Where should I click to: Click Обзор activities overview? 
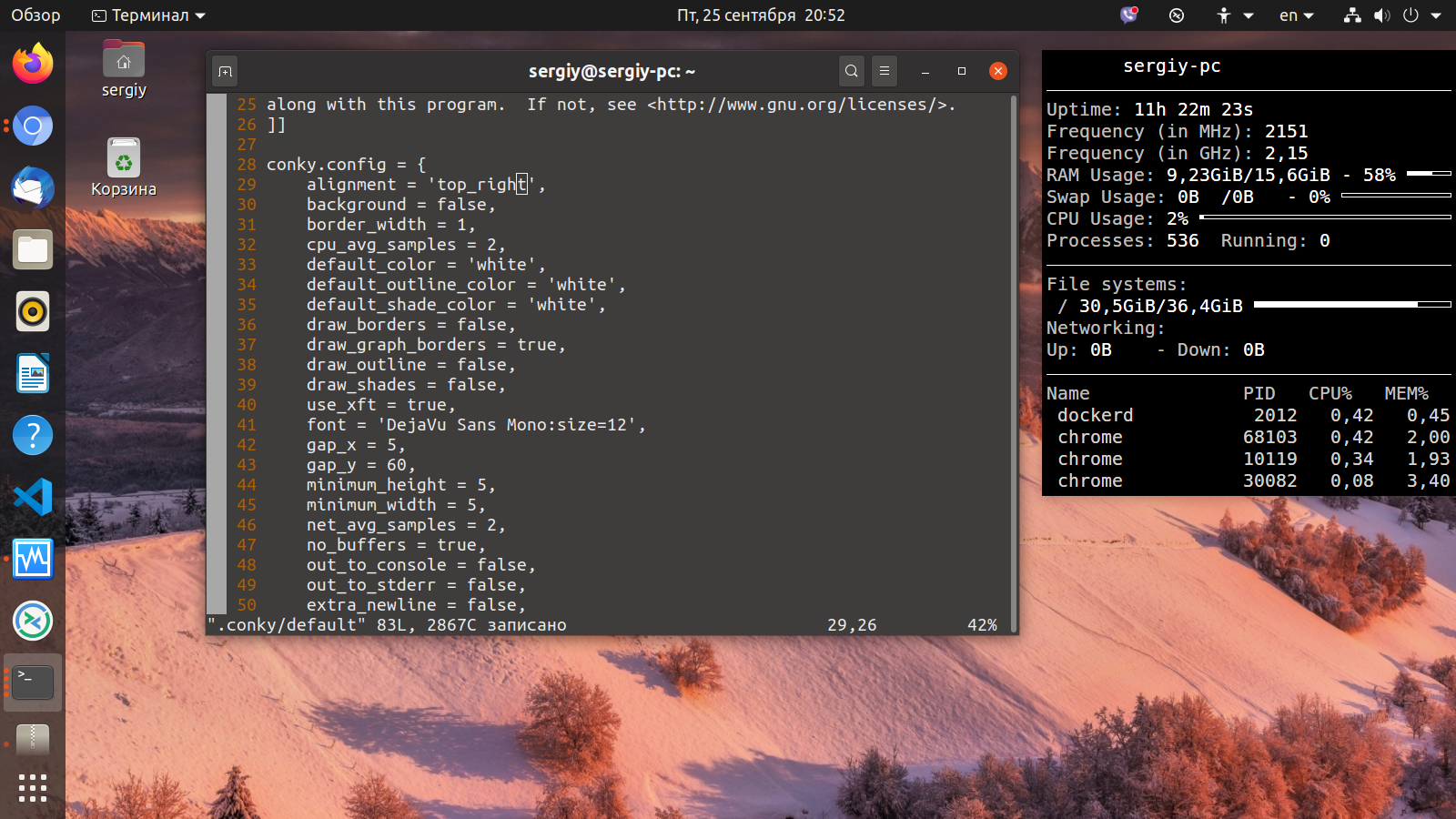[35, 15]
